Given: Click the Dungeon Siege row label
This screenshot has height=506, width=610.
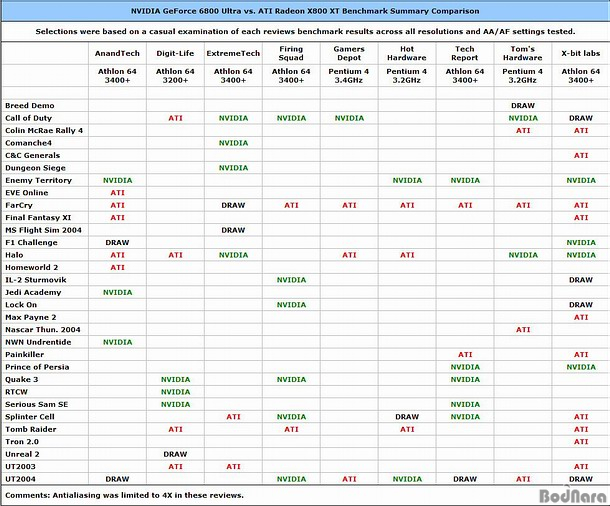Looking at the screenshot, I should coord(35,168).
